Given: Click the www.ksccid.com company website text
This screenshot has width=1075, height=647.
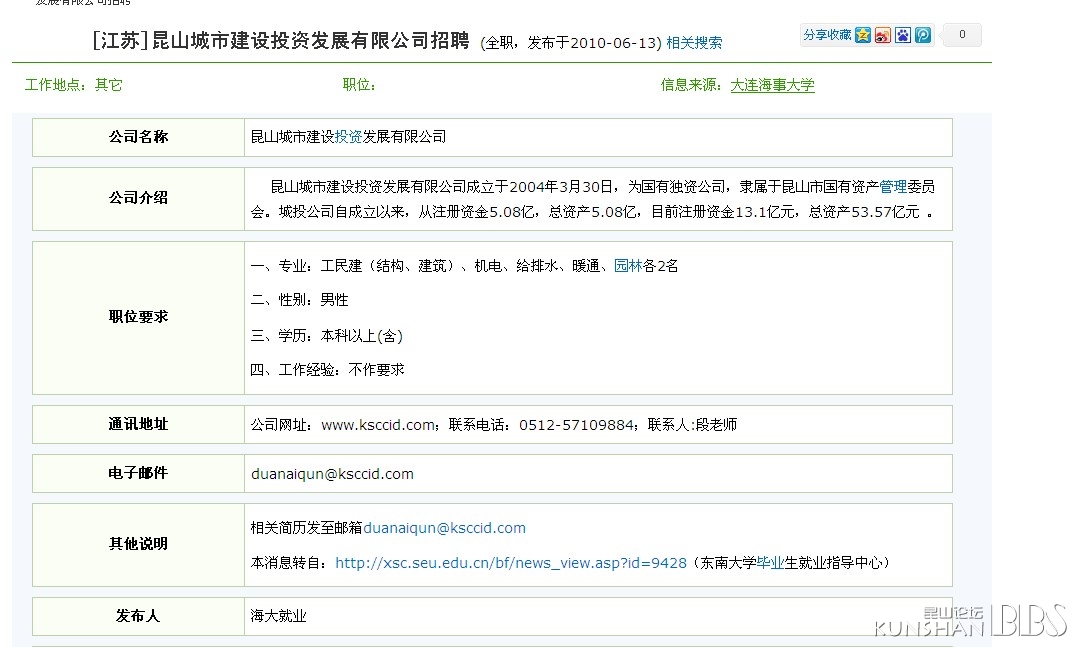Looking at the screenshot, I should point(378,425).
